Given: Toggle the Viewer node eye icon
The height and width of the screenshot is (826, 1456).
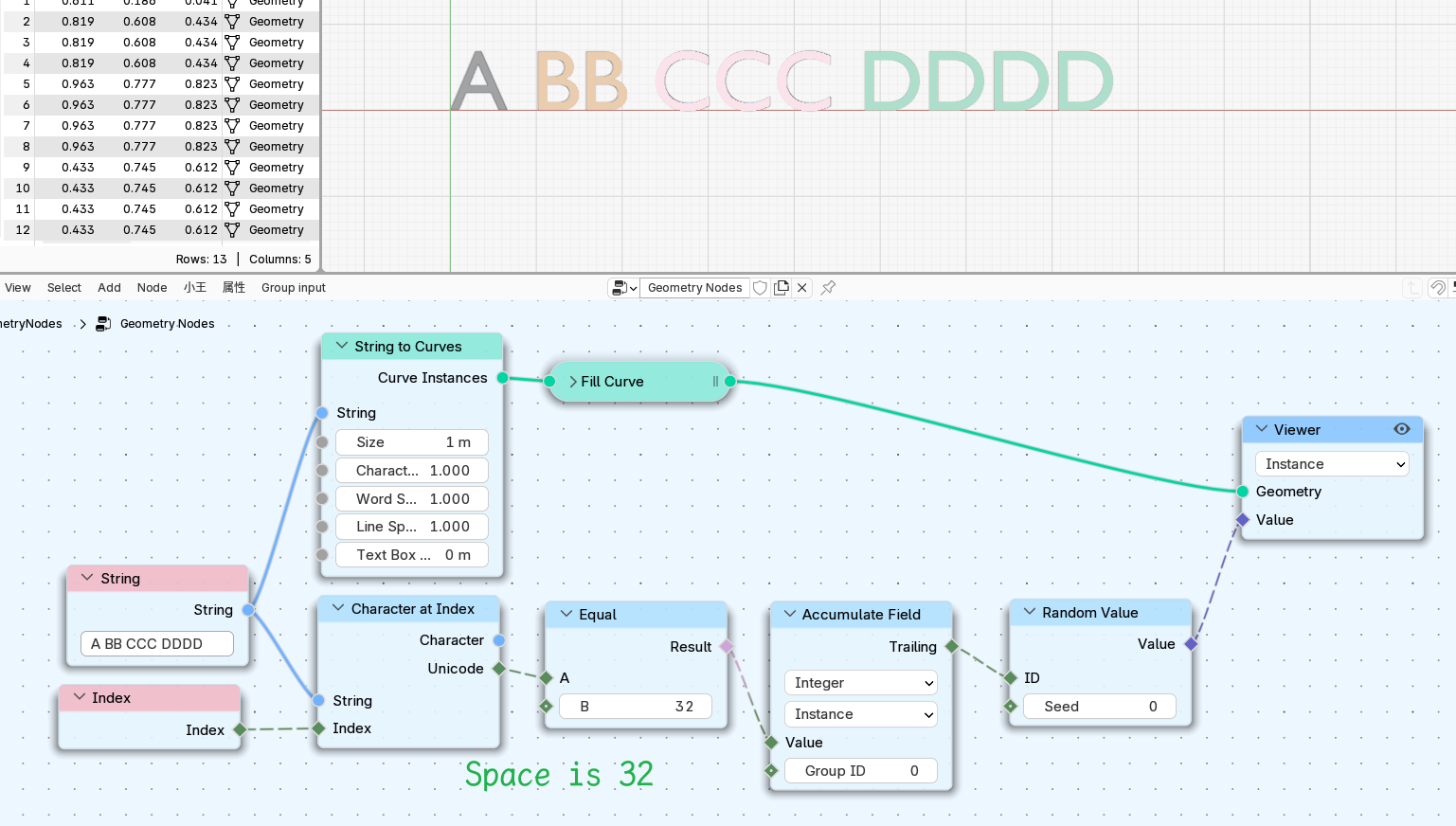Looking at the screenshot, I should (1402, 429).
